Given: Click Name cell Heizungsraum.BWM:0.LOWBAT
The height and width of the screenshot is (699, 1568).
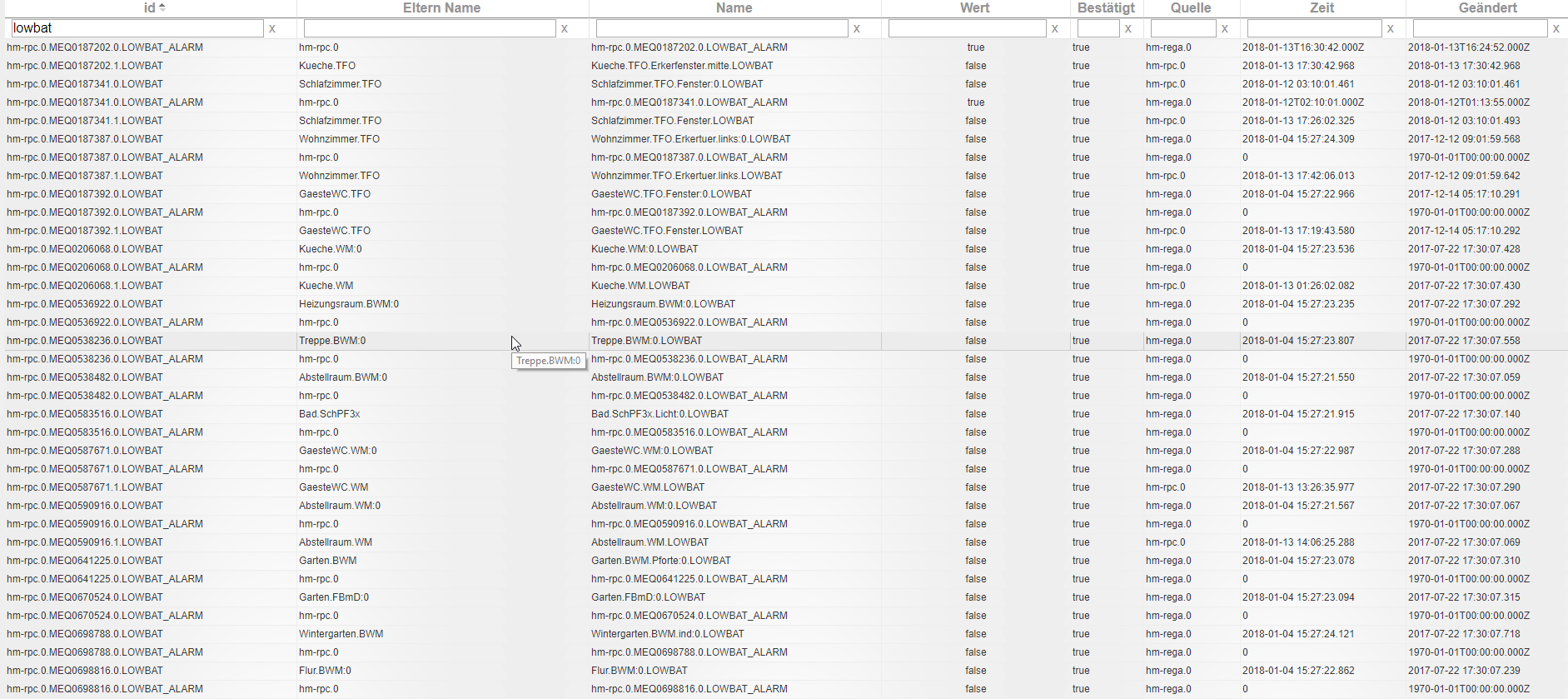Looking at the screenshot, I should click(x=664, y=304).
